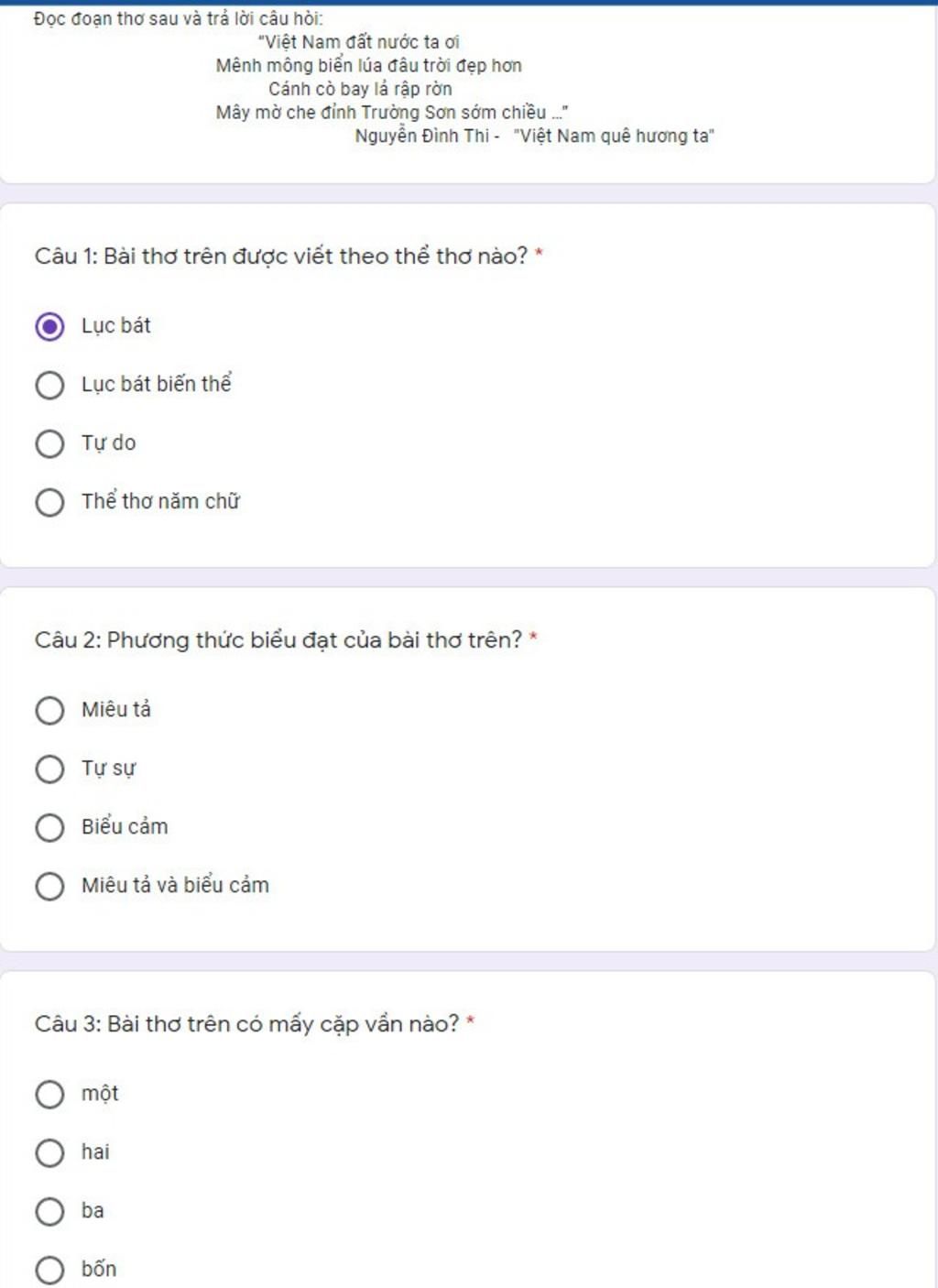Image resolution: width=938 pixels, height=1288 pixels.
Task: Choose 'Tự sự' for question 2
Action: pyautogui.click(x=49, y=769)
